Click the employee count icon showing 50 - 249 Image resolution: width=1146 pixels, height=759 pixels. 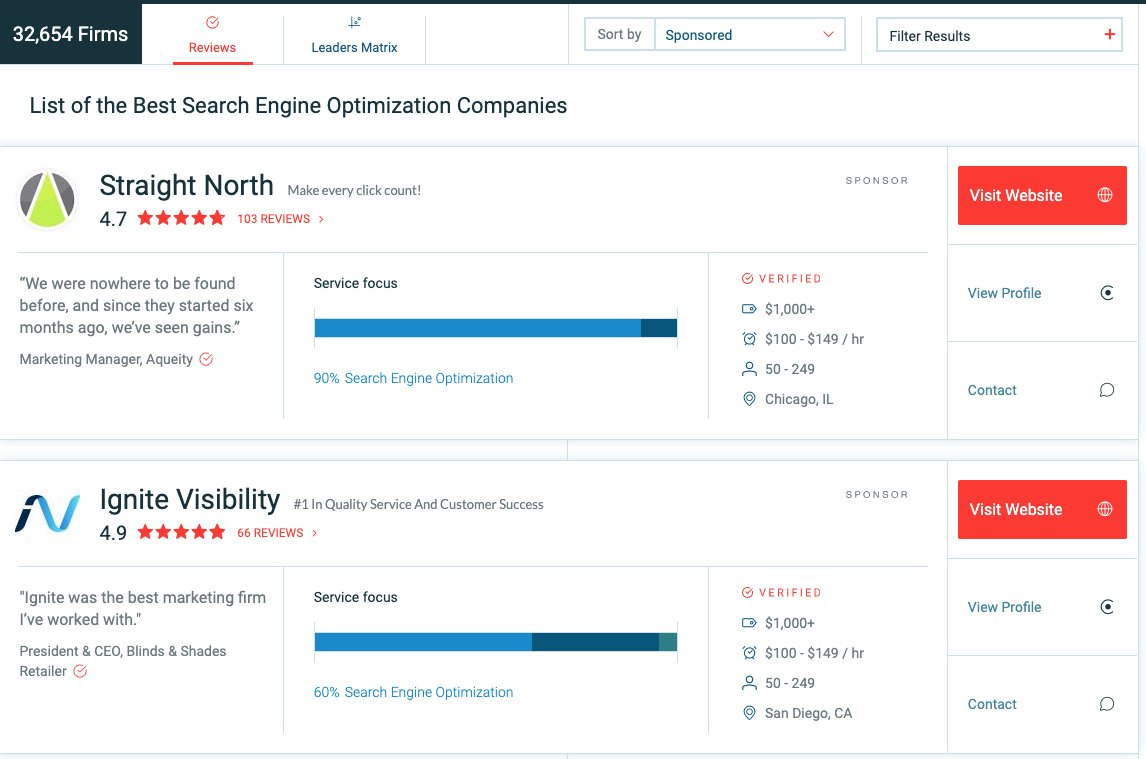(x=749, y=368)
